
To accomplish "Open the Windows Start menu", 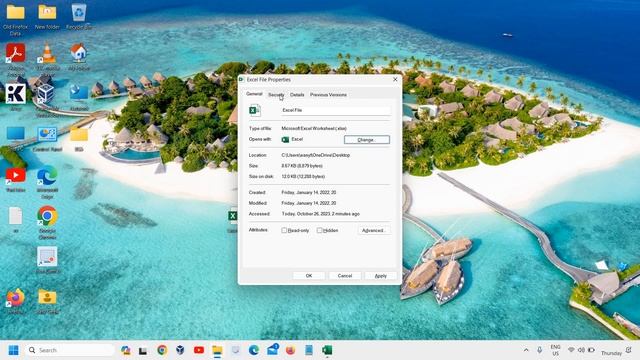I will pos(13,350).
